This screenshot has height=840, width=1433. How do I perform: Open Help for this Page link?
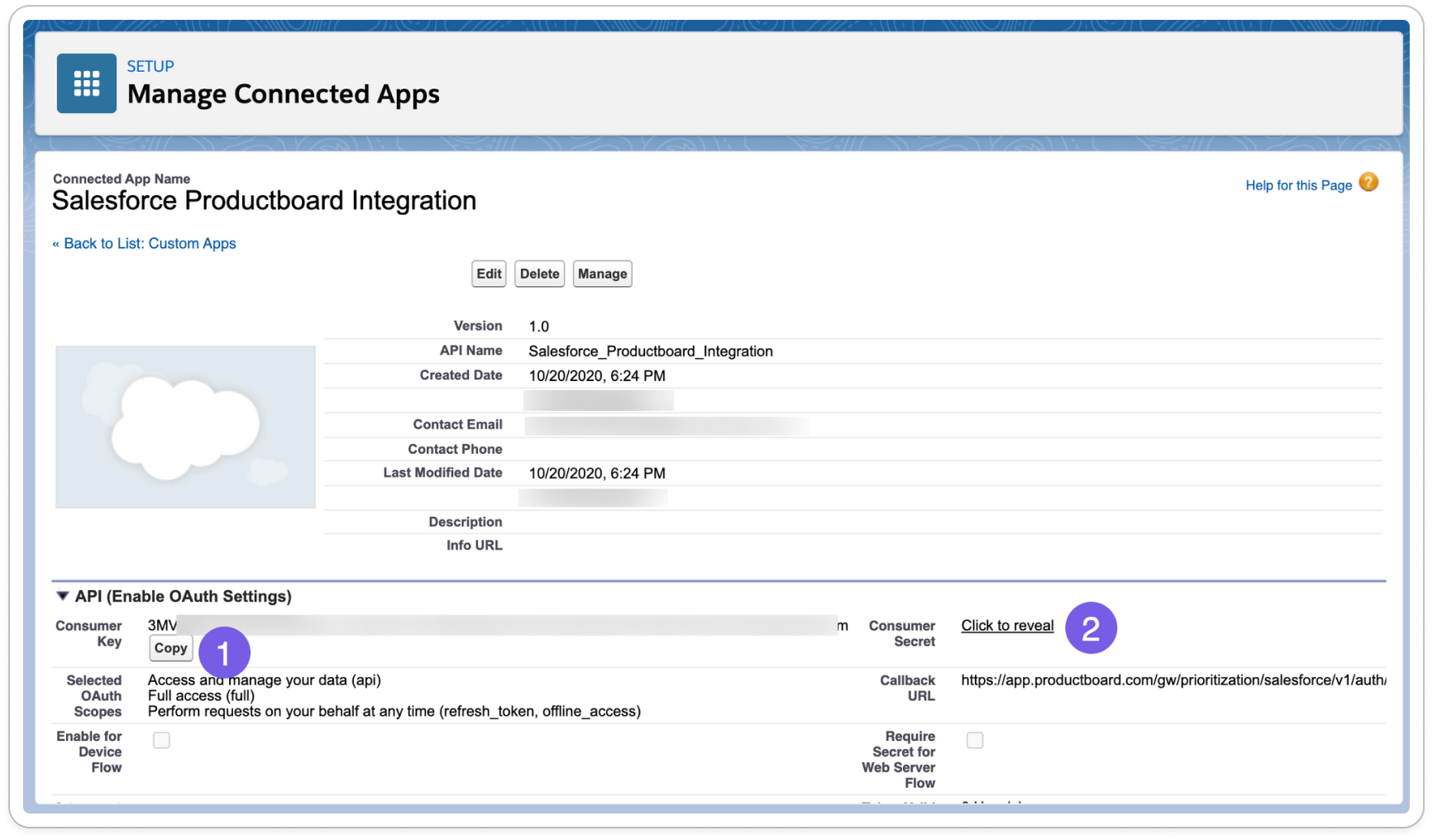(x=1298, y=185)
